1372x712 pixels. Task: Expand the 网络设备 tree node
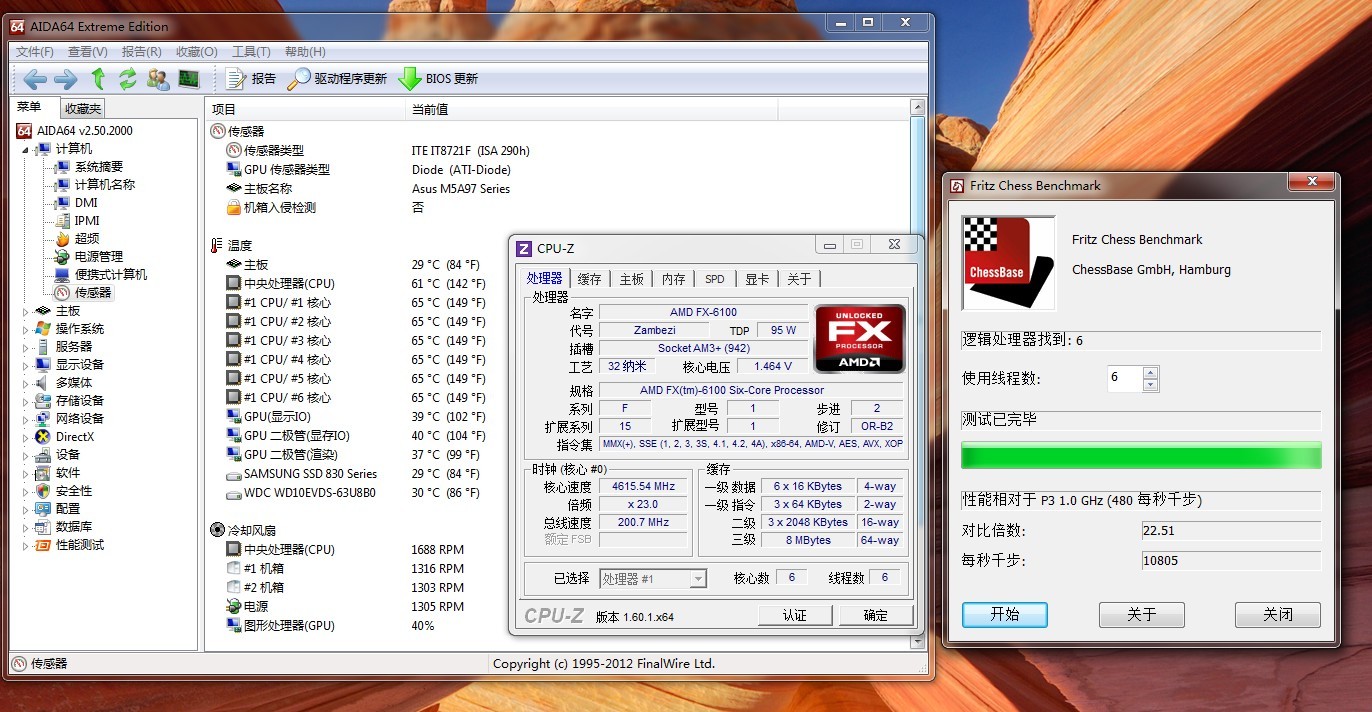(x=27, y=419)
